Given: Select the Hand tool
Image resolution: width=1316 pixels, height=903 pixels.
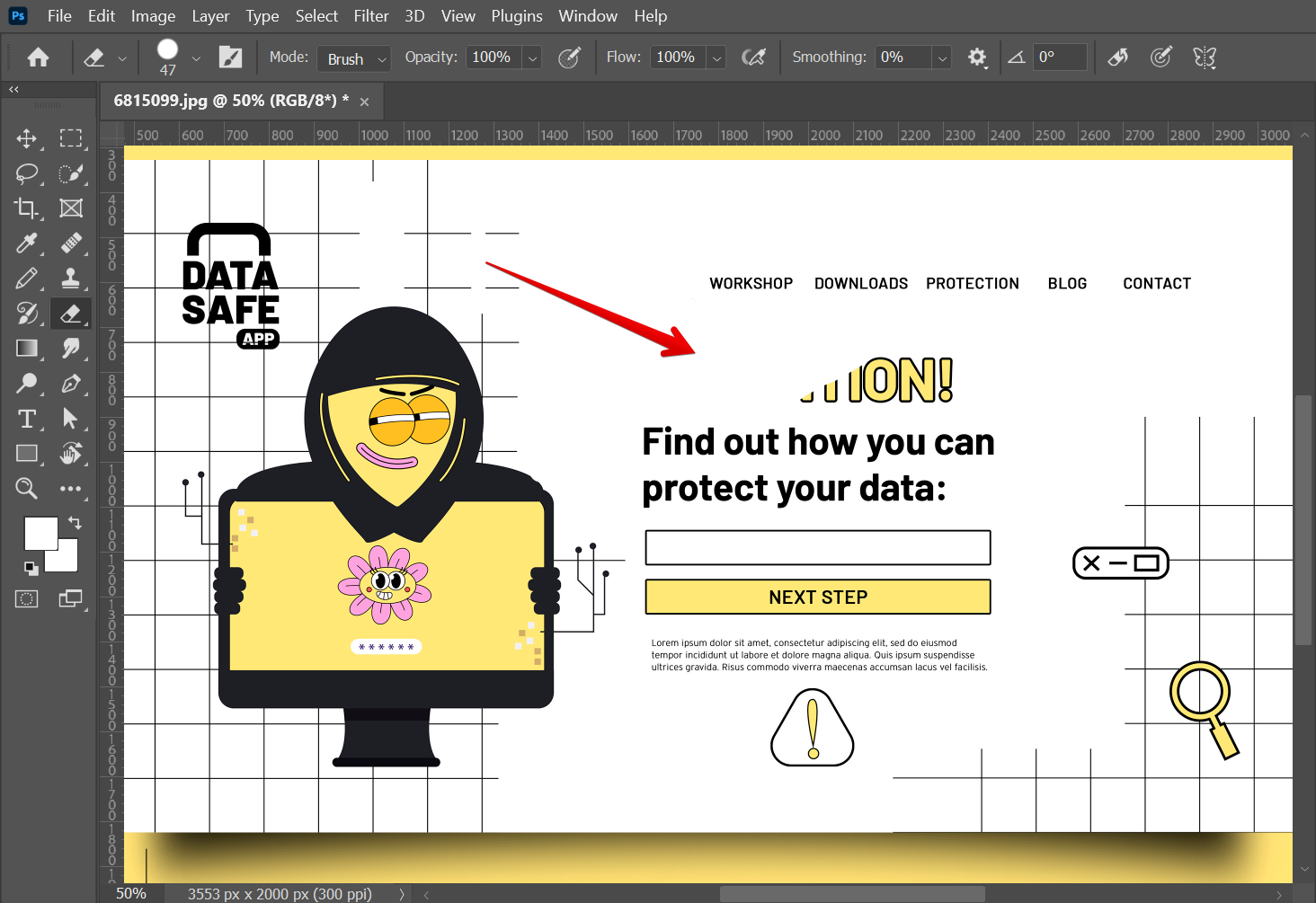Looking at the screenshot, I should pos(71,454).
